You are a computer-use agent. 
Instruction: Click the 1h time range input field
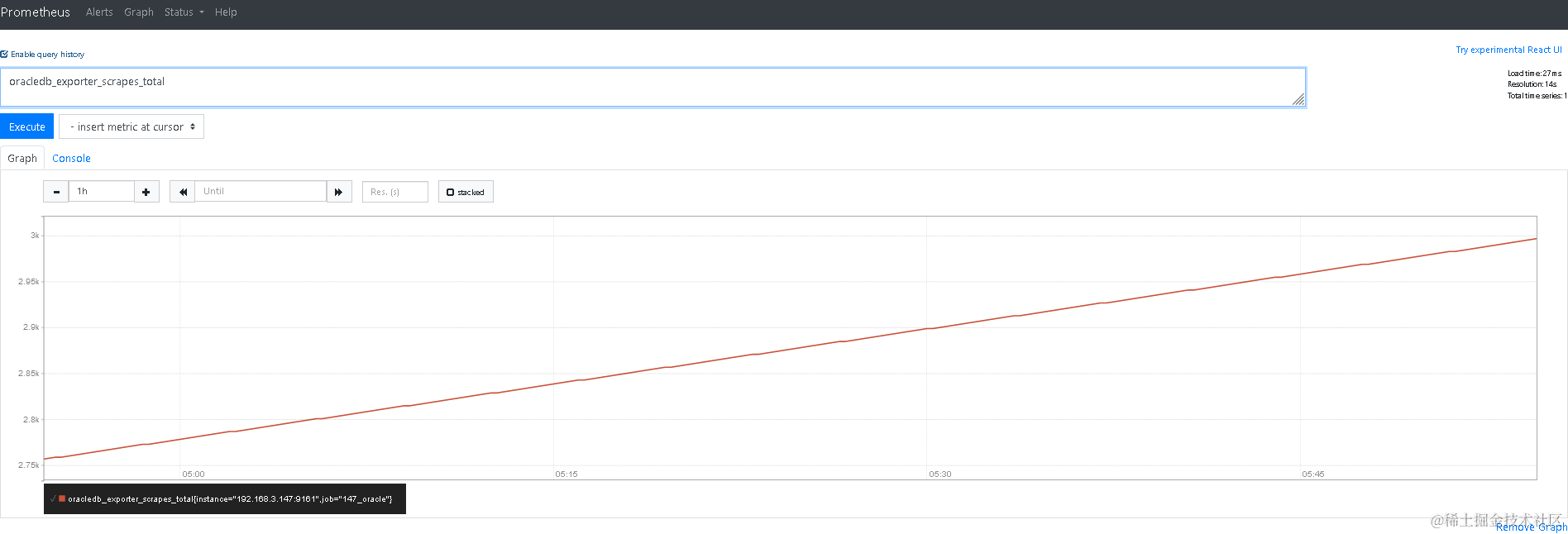pos(101,192)
